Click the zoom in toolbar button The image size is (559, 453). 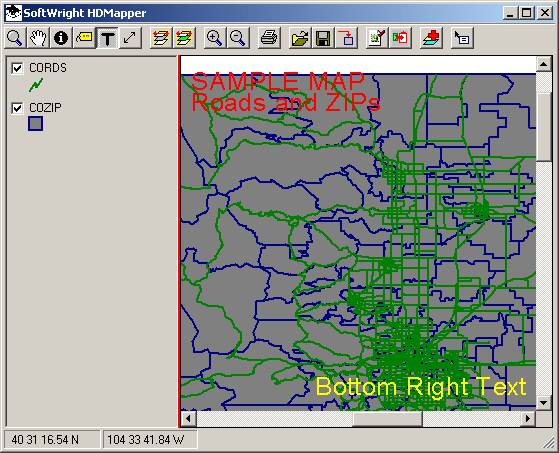[x=215, y=38]
